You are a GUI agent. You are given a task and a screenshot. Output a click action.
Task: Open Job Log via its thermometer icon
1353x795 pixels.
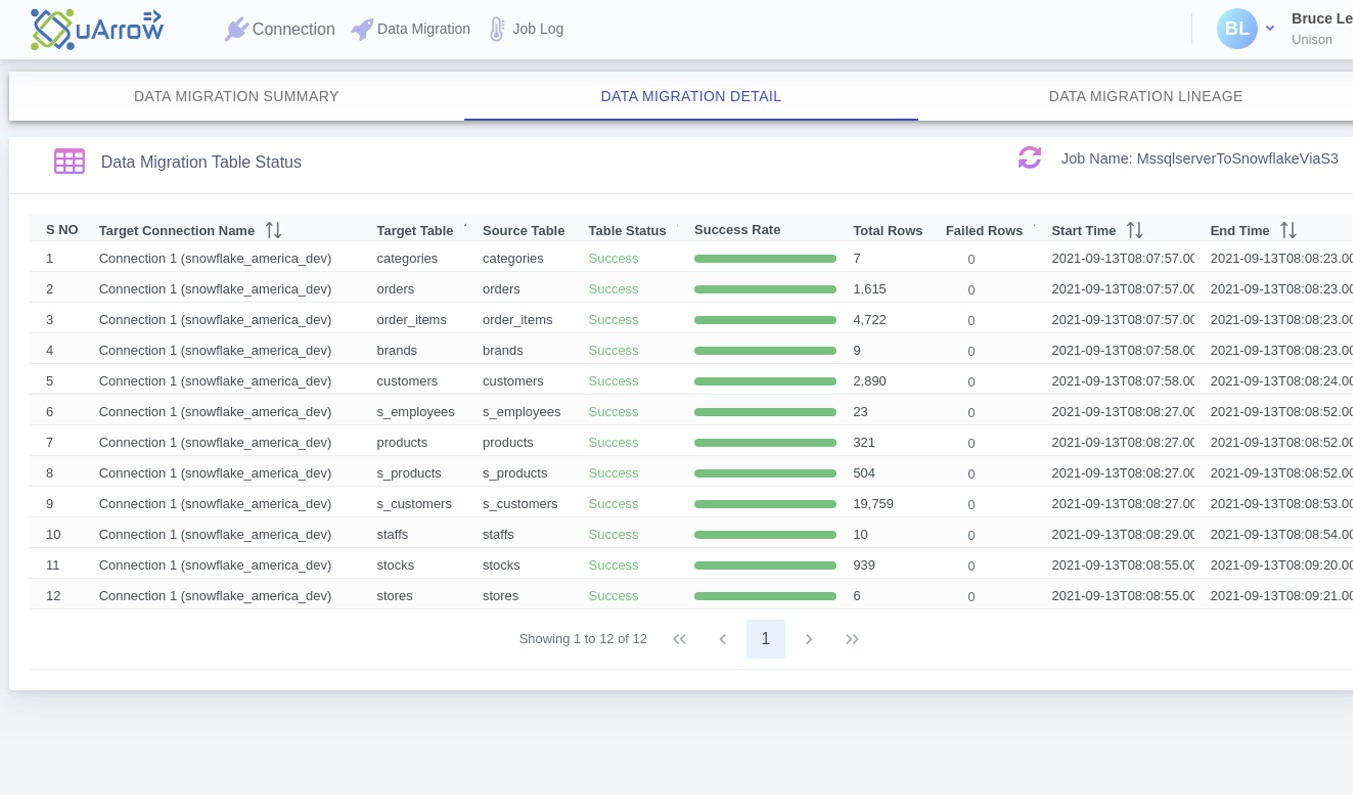[x=496, y=29]
